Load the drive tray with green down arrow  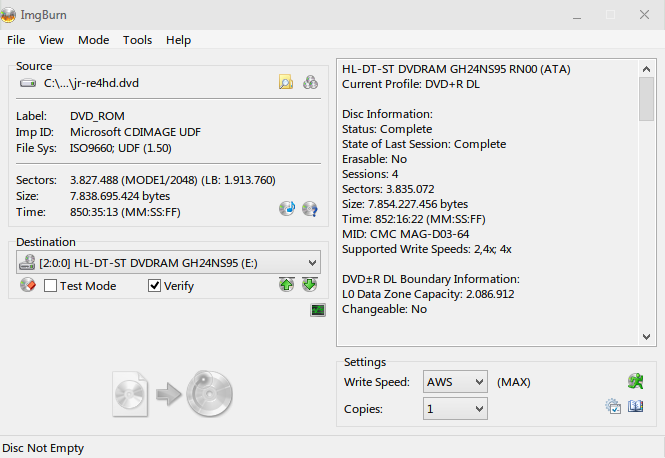coord(310,285)
